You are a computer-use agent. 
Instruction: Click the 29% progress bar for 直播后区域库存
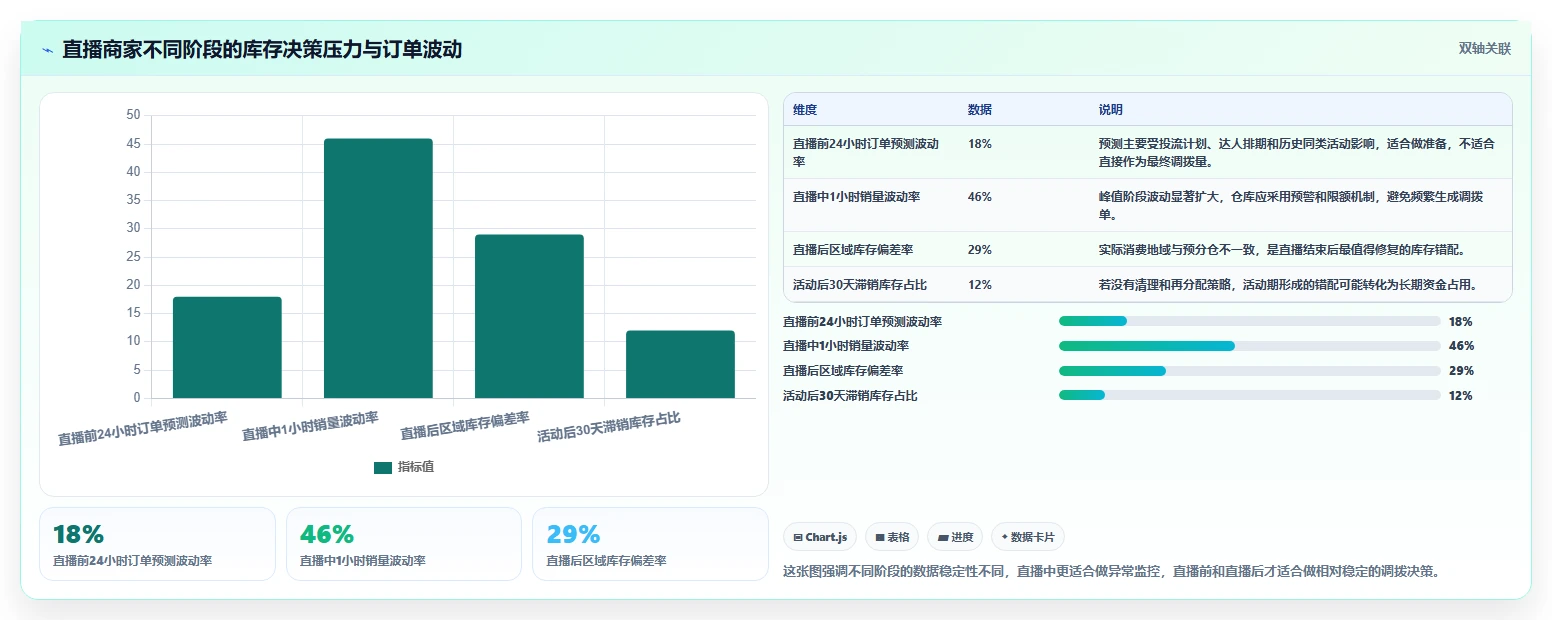(x=1249, y=371)
